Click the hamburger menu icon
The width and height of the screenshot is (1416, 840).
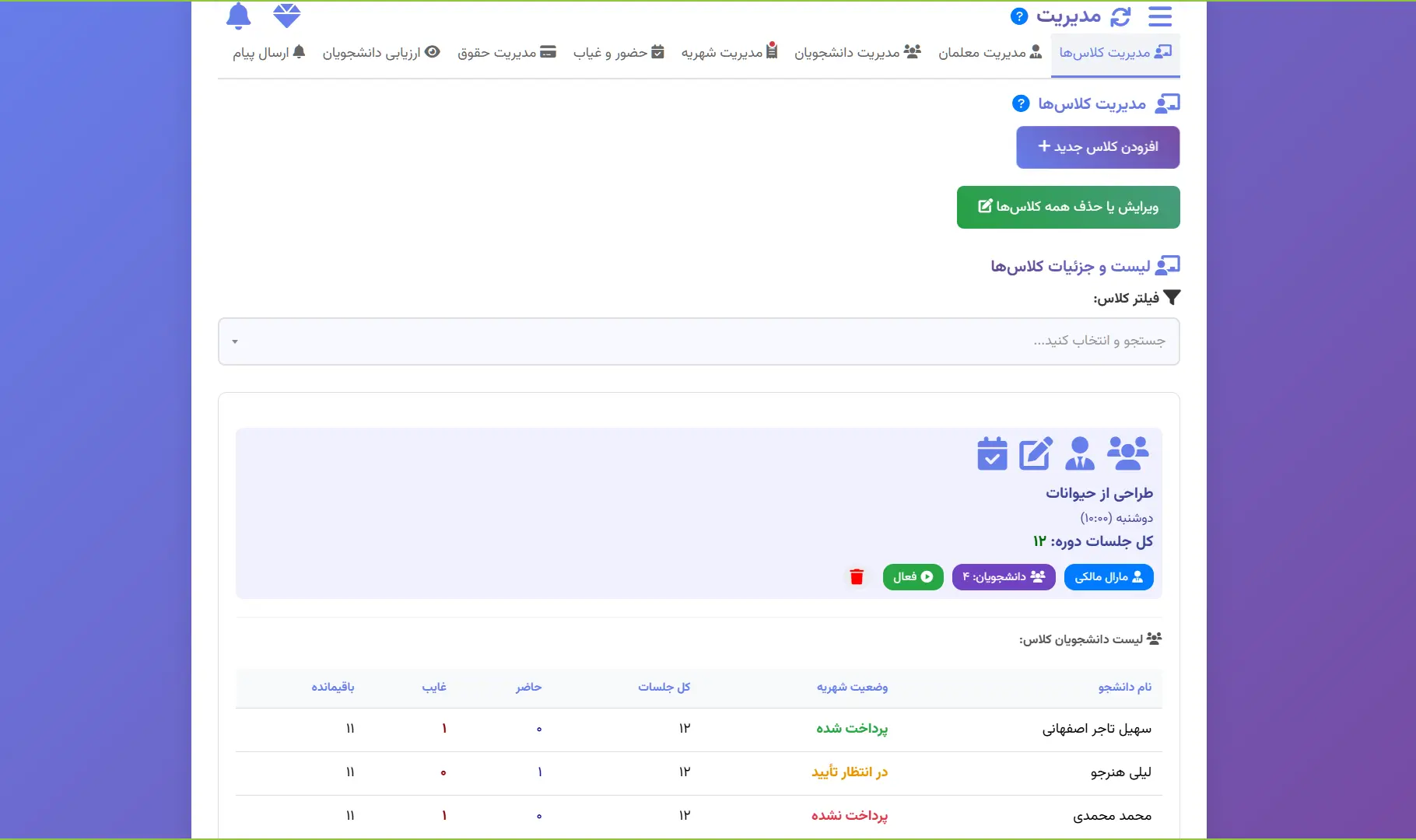[x=1160, y=16]
